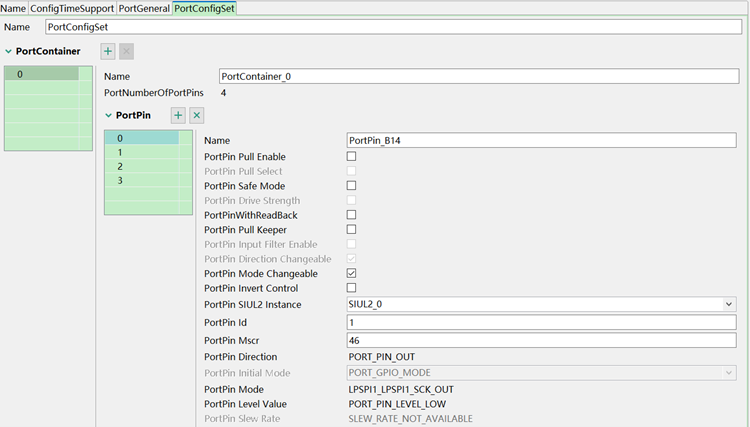Open the PortGeneral tab

click(x=144, y=8)
